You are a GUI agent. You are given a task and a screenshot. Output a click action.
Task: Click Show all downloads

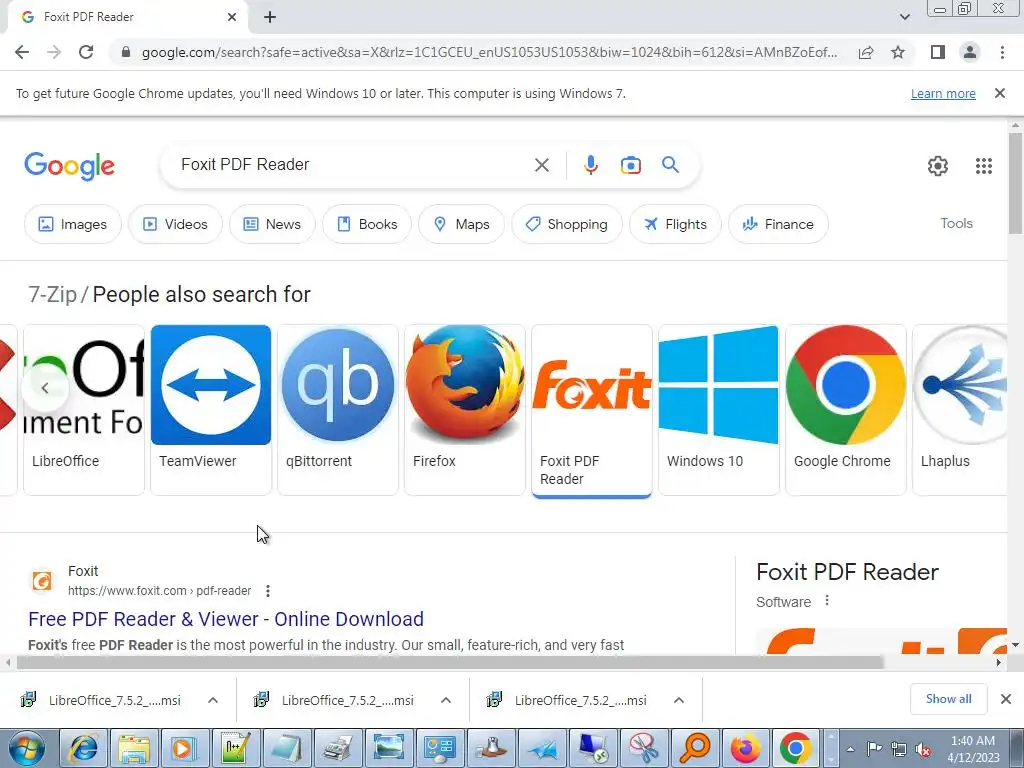[948, 699]
